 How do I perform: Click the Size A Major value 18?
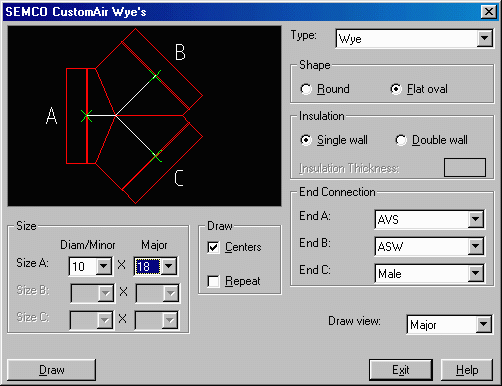click(148, 266)
